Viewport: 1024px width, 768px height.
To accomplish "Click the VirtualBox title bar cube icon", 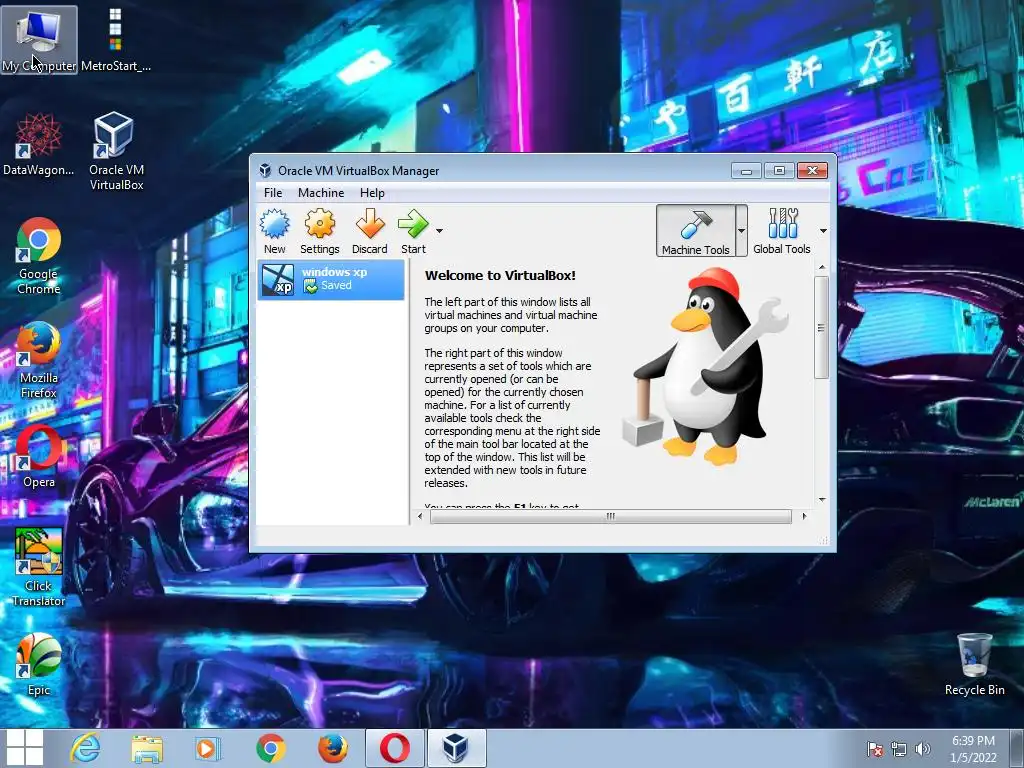I will pos(265,170).
